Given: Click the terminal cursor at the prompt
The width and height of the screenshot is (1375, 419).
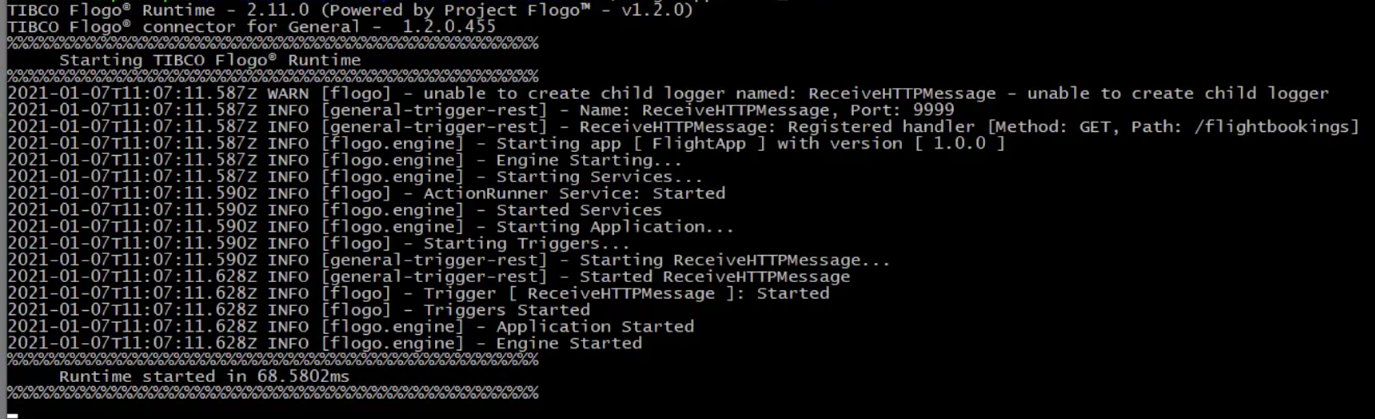Looking at the screenshot, I should click(13, 413).
